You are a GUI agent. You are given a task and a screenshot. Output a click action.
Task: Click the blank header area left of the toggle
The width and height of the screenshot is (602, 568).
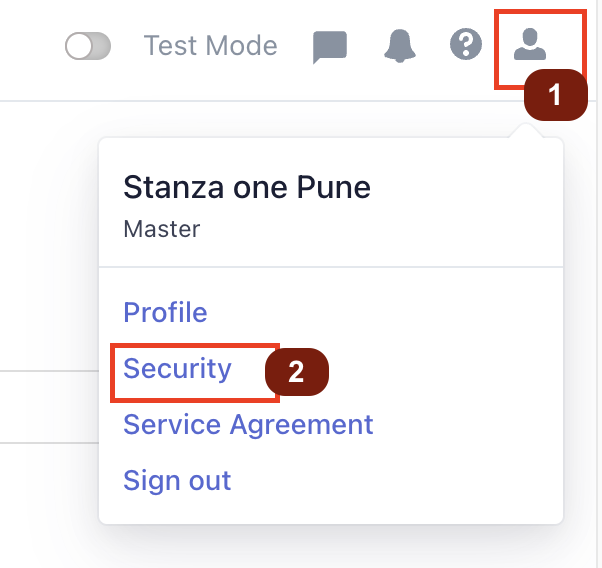(31, 46)
